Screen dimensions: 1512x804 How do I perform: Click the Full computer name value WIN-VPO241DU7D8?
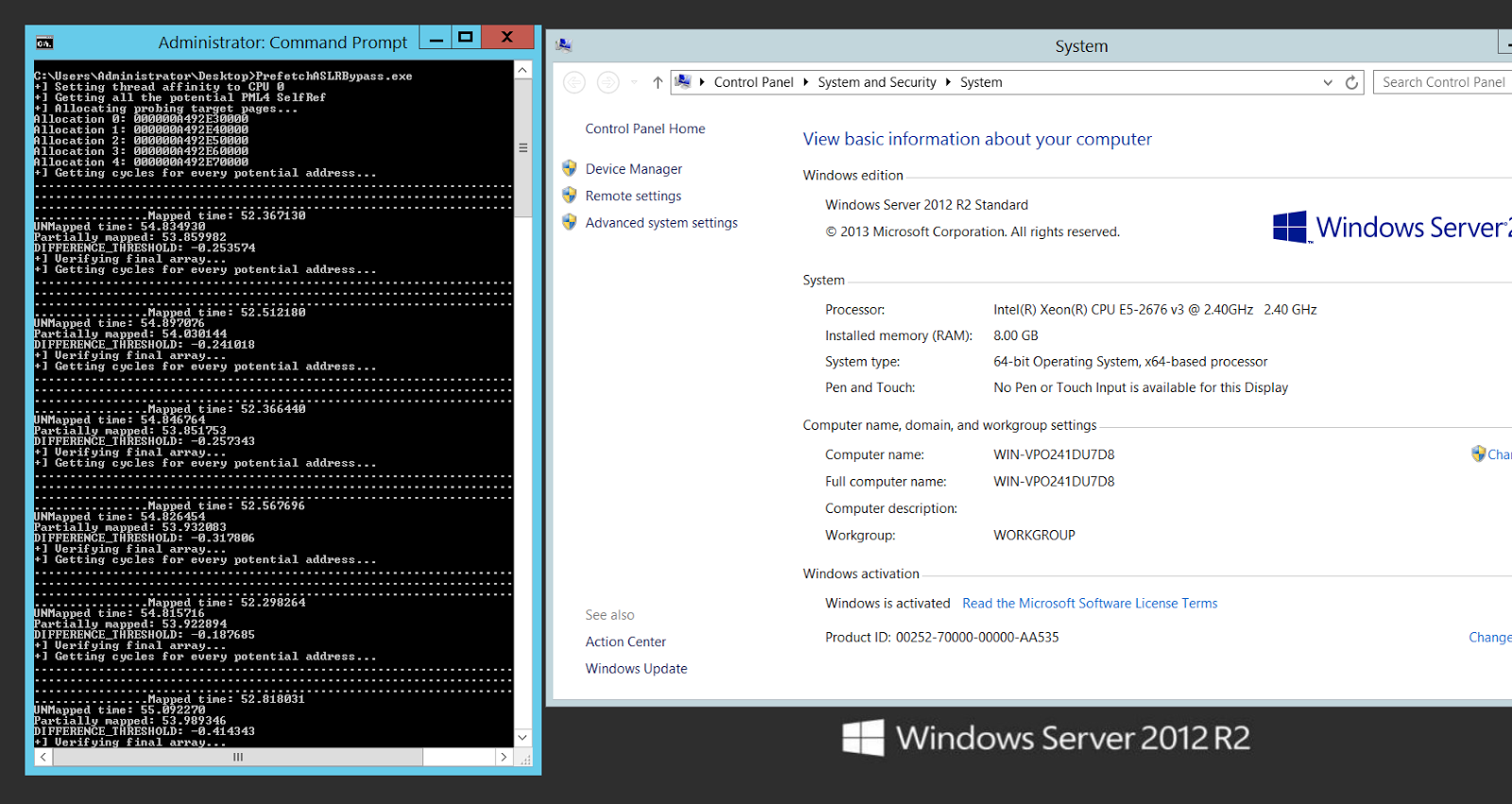pos(1054,481)
